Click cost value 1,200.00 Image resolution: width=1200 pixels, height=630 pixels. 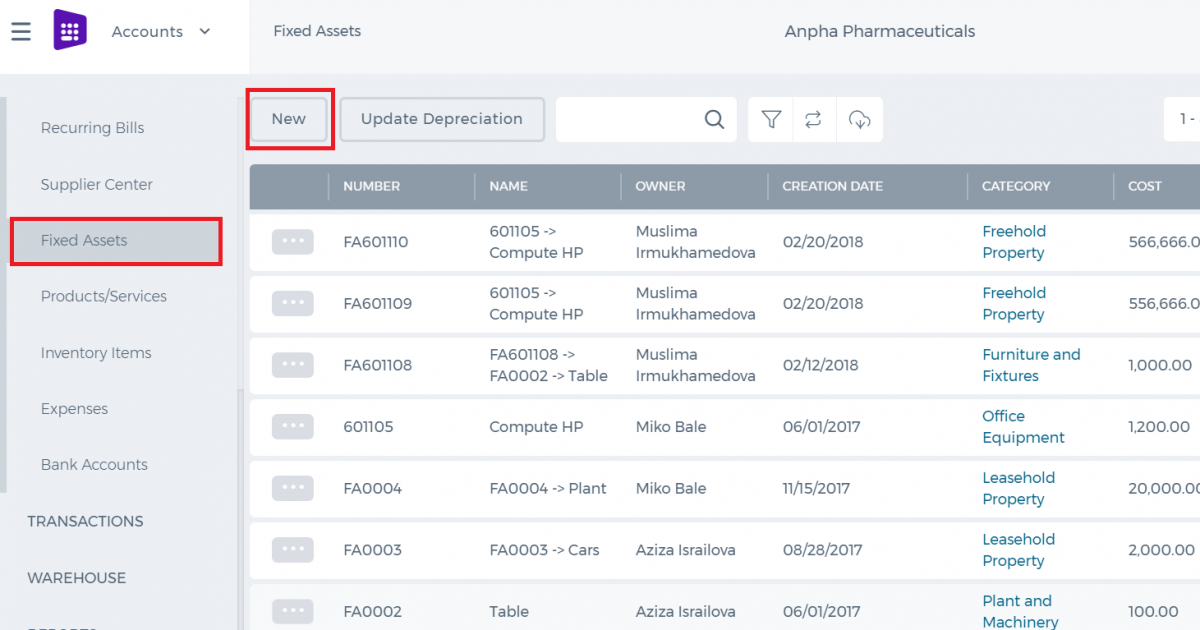(x=1159, y=427)
